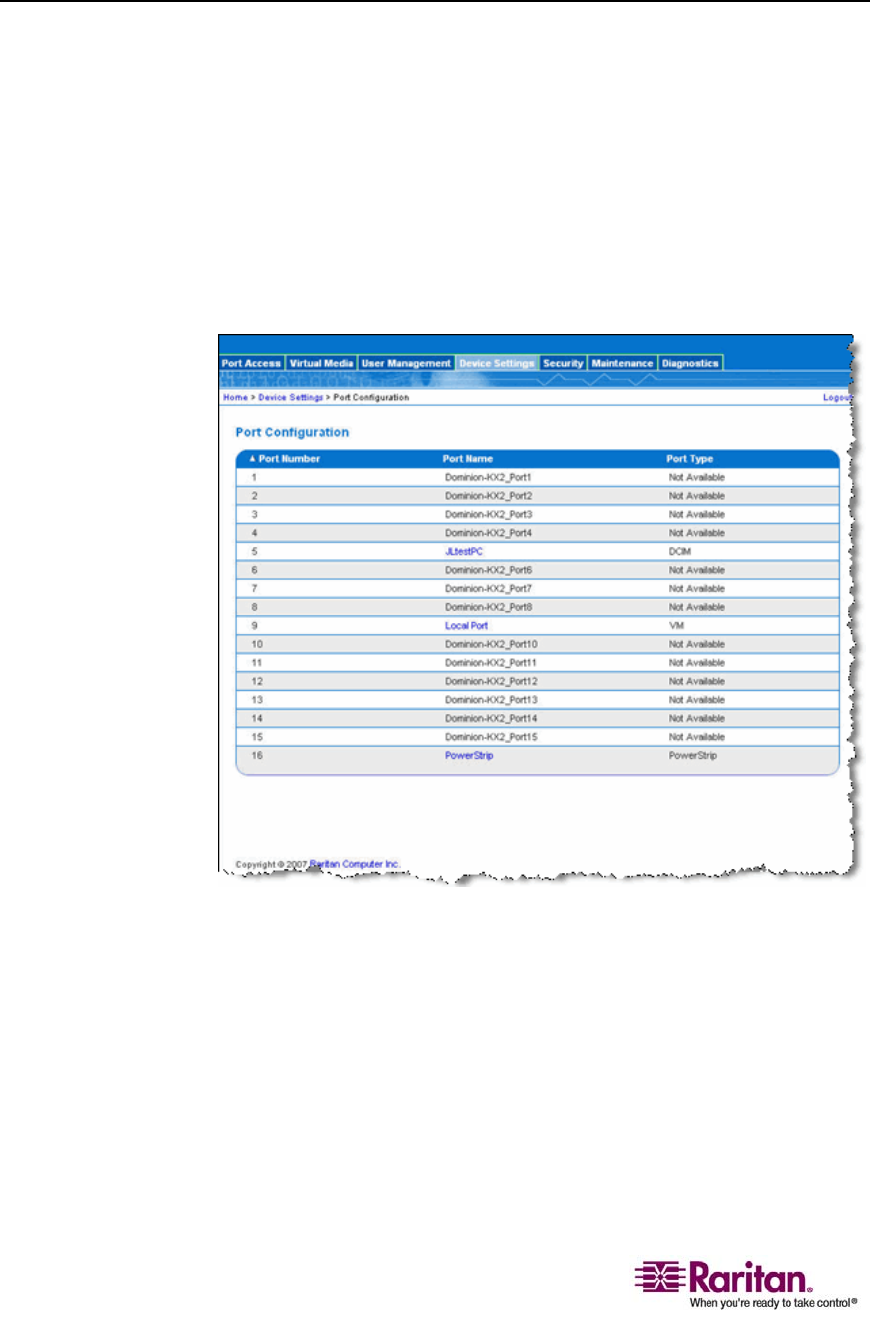Click the VM port type value

(676, 625)
